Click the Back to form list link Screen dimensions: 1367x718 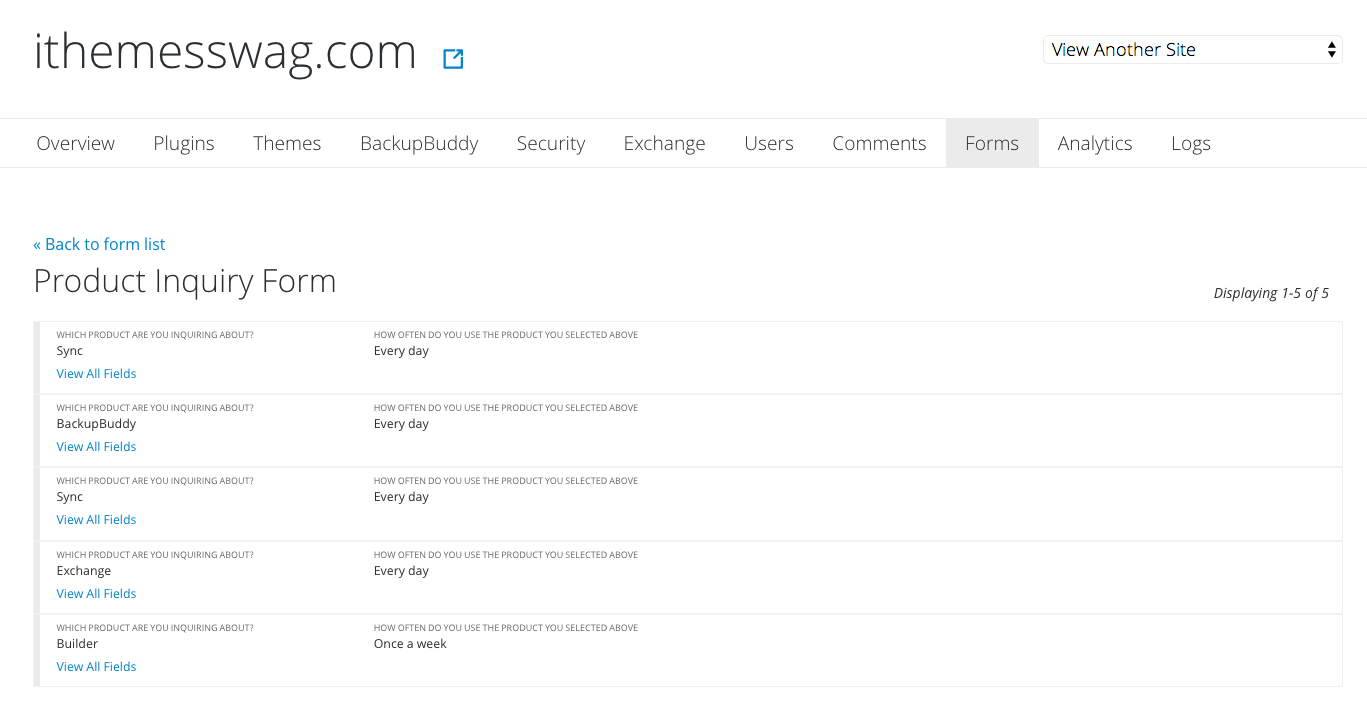(99, 244)
